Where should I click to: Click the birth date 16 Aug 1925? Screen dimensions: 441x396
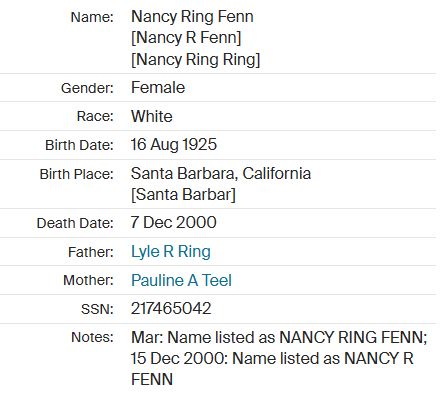click(174, 145)
